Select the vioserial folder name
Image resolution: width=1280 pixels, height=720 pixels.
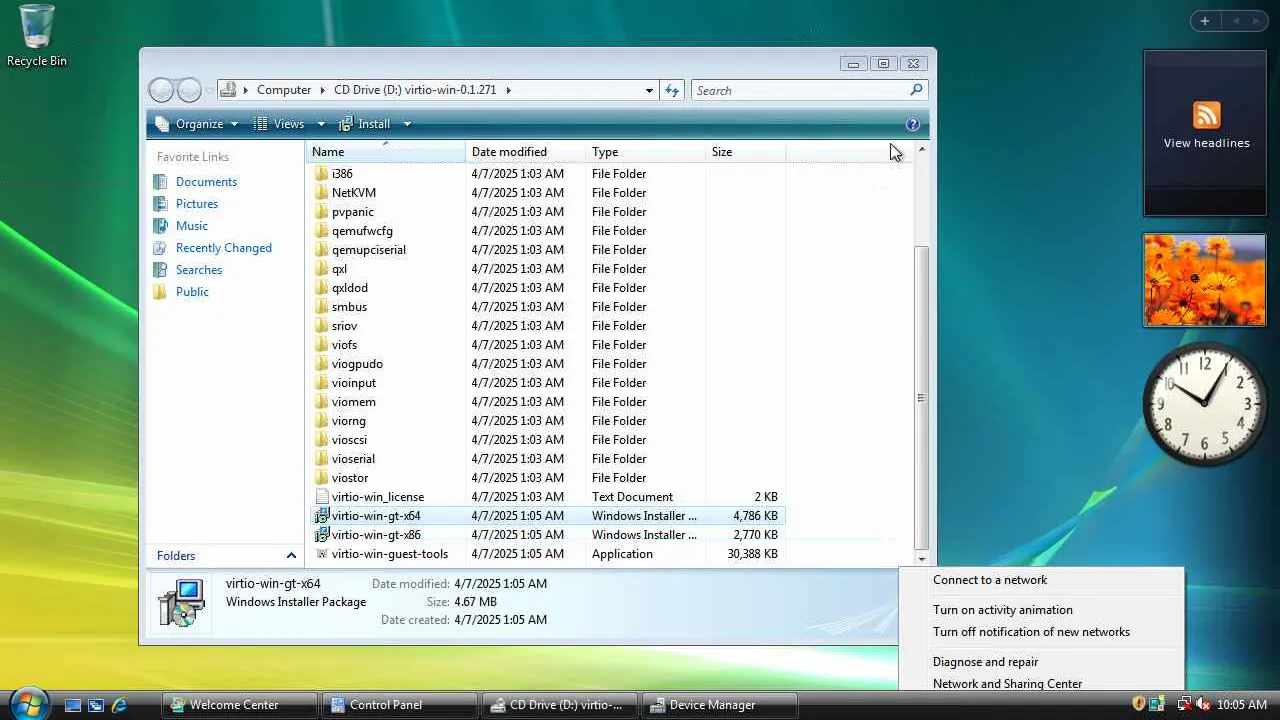point(353,459)
